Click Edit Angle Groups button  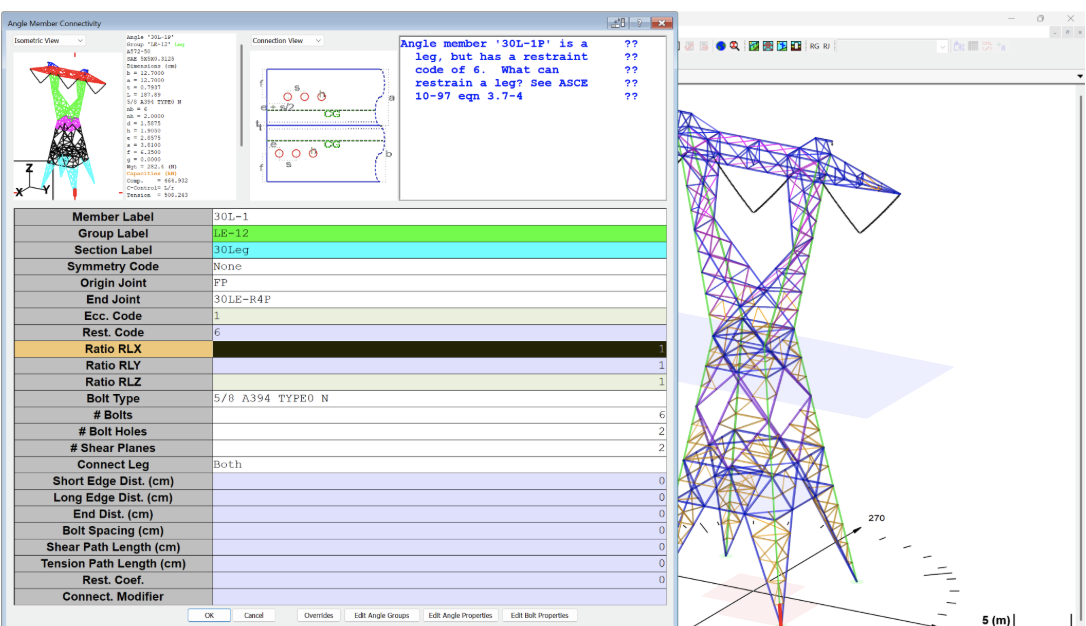(382, 615)
